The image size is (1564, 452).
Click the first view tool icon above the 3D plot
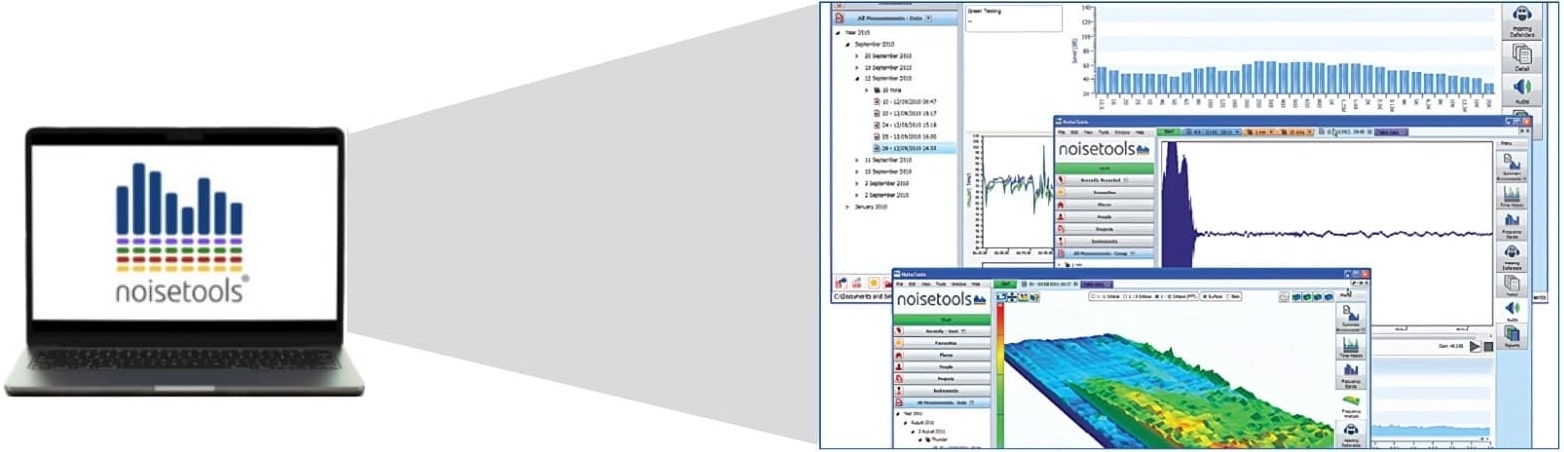1001,297
